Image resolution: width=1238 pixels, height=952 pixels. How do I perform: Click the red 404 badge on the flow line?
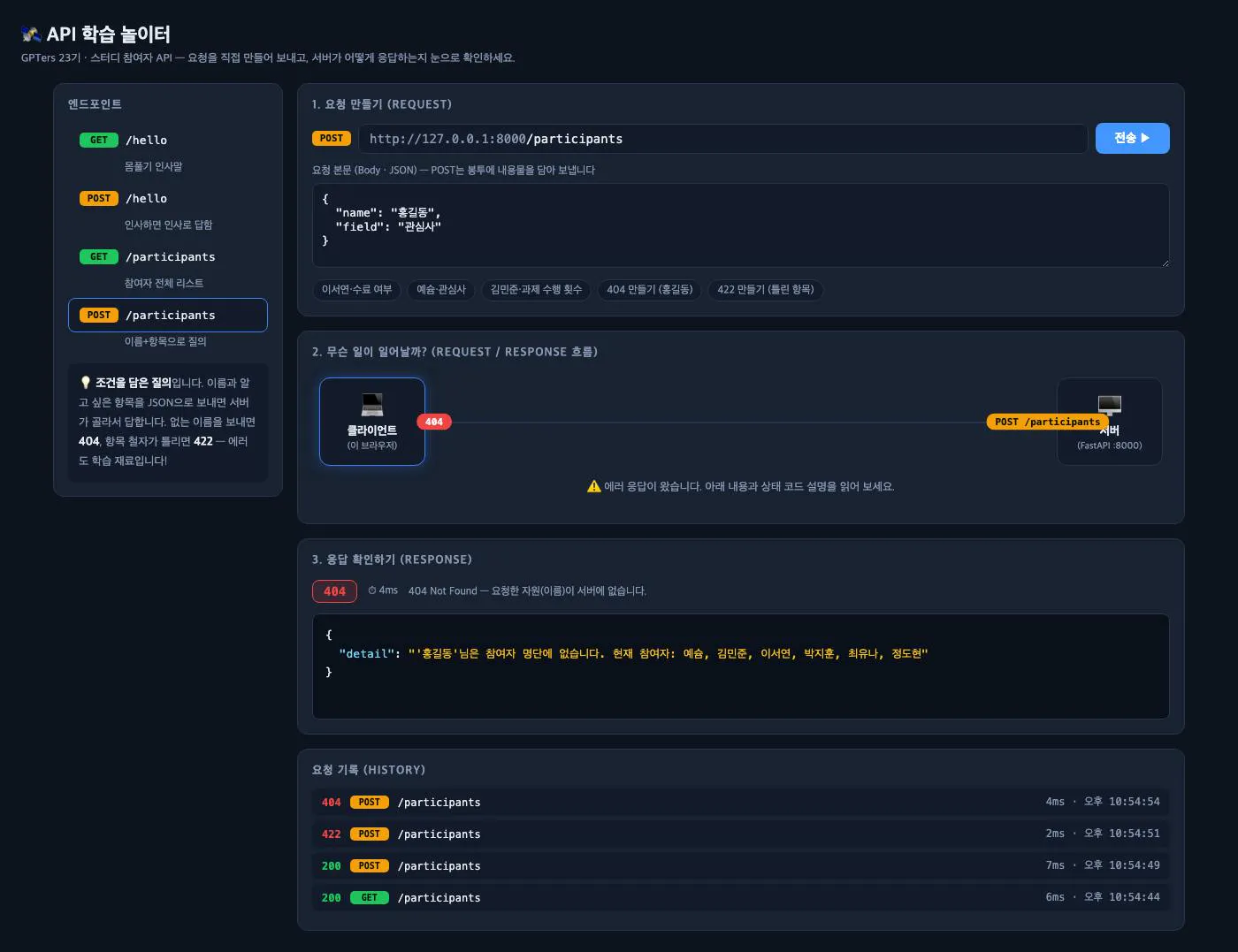434,422
